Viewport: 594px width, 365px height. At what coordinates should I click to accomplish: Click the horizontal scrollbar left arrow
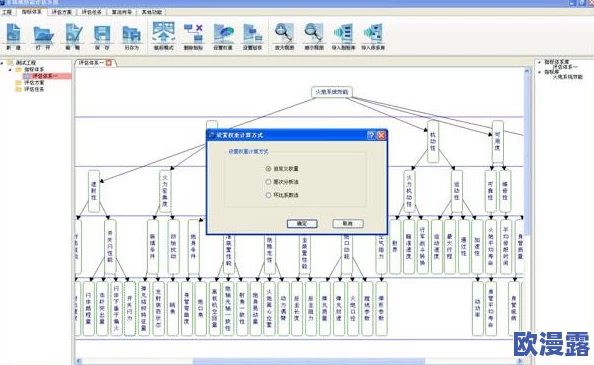(78, 361)
